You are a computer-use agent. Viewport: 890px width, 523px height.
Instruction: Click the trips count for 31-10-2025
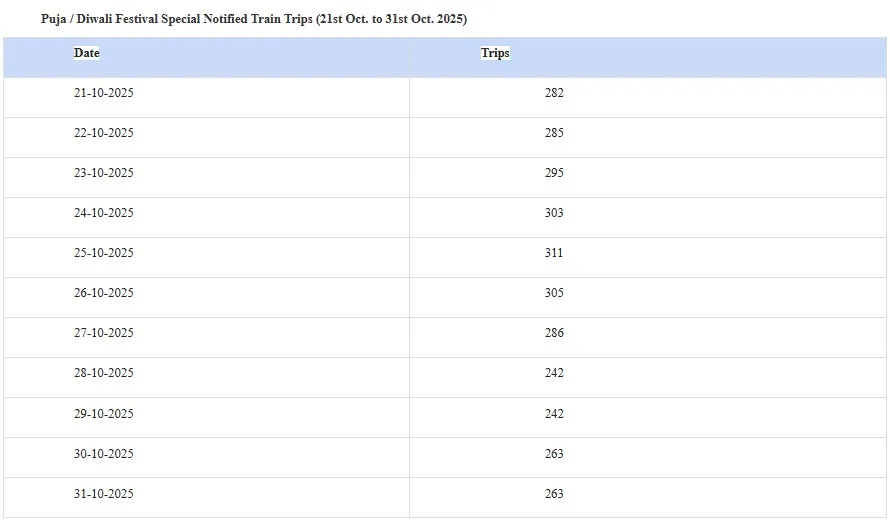click(x=554, y=494)
